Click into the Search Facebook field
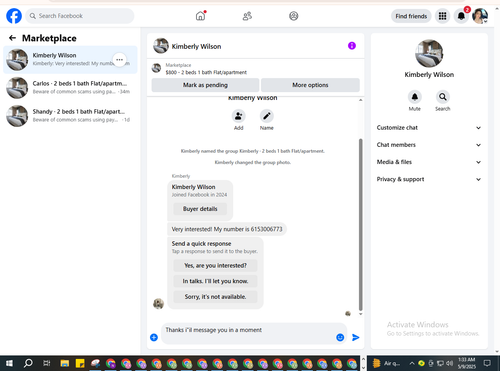The width and height of the screenshot is (500, 371). click(80, 16)
